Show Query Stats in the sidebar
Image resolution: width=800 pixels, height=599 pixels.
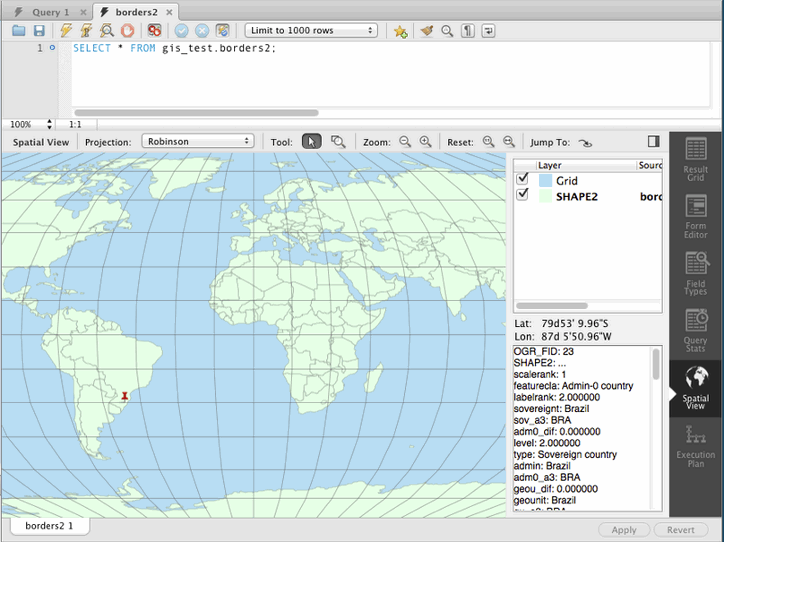tap(695, 331)
